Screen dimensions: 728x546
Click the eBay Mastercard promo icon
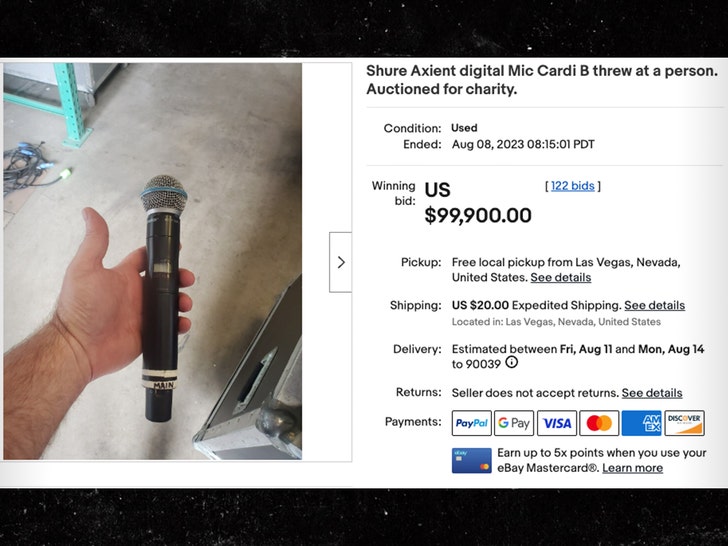(471, 460)
